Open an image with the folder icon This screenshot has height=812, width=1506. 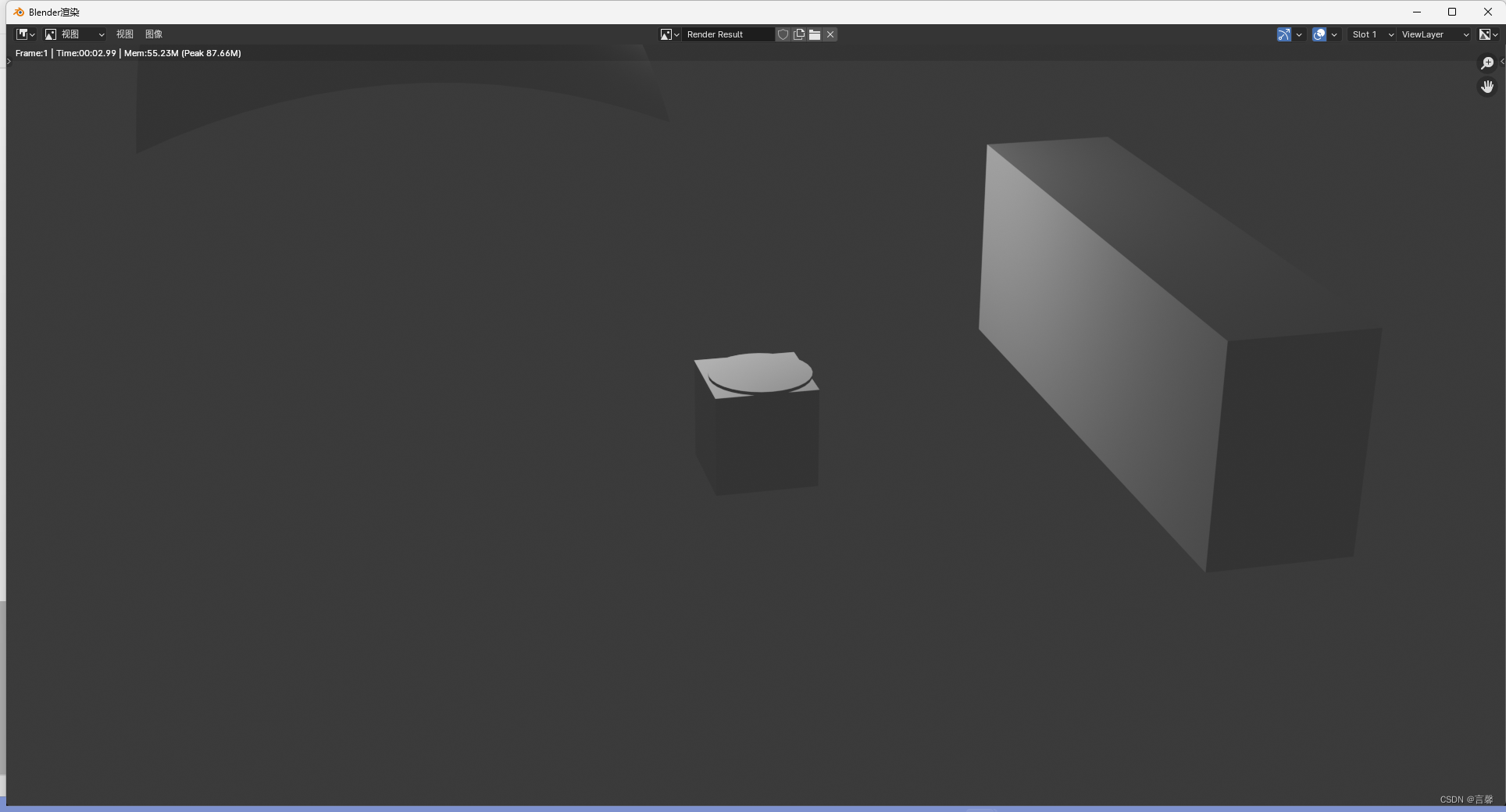coord(815,34)
